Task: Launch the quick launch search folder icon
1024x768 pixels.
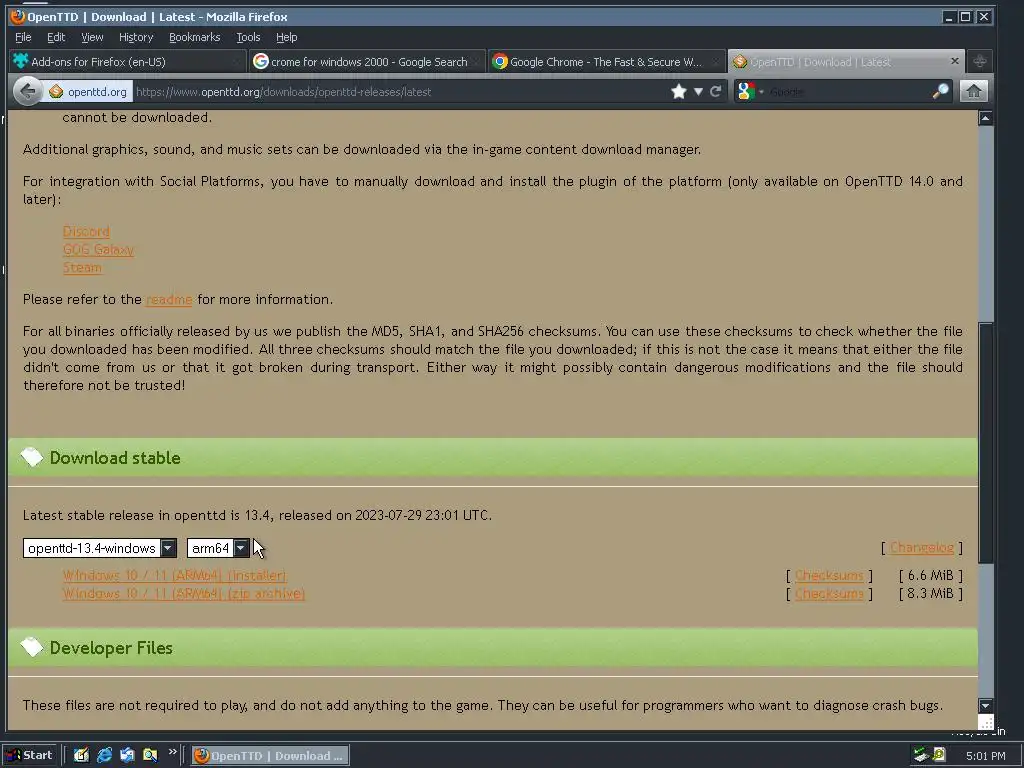Action: pyautogui.click(x=150, y=756)
